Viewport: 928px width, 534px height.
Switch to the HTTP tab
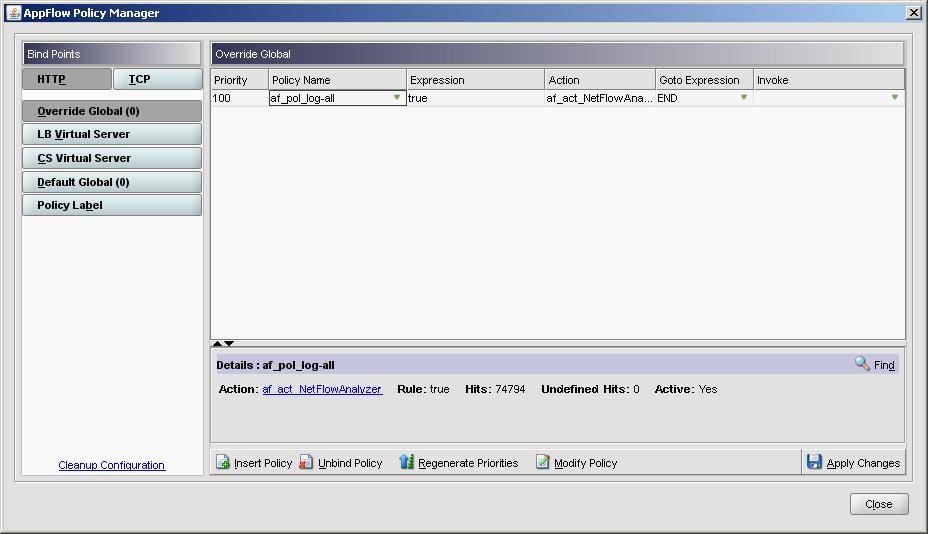67,79
